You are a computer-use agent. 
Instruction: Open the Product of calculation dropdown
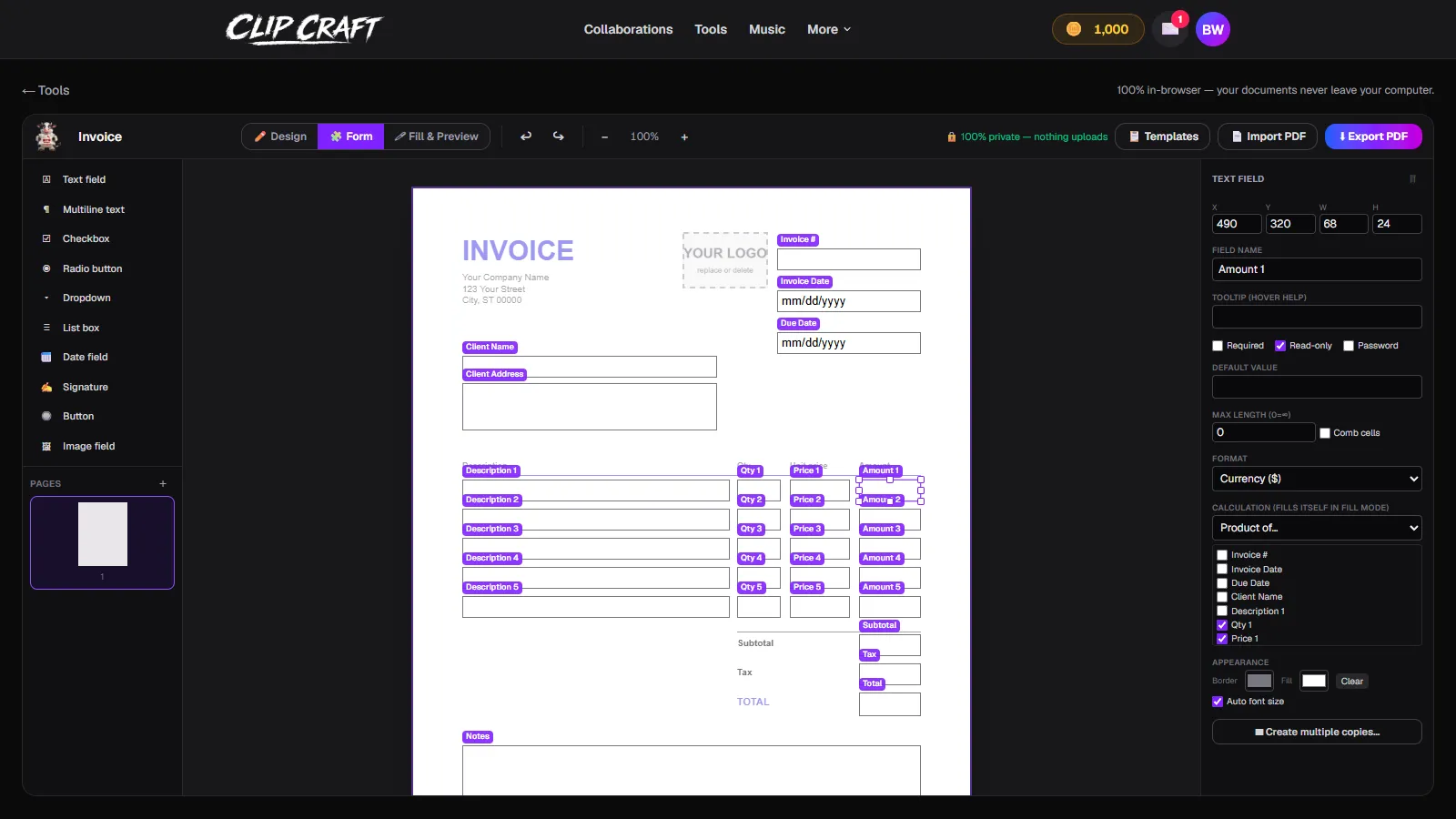point(1317,528)
